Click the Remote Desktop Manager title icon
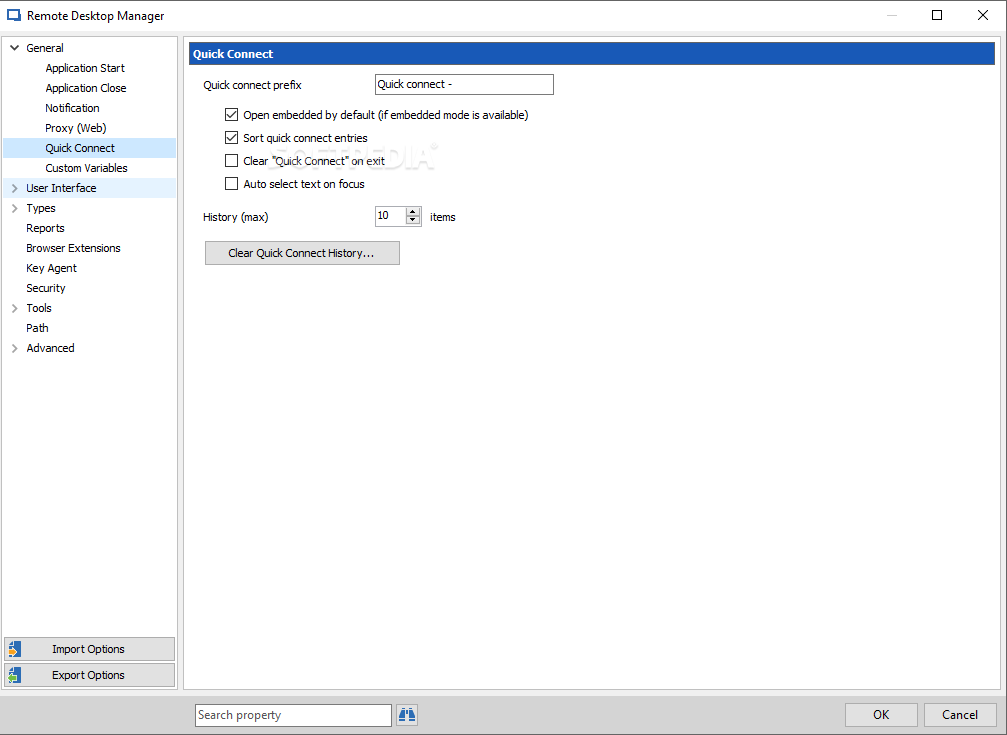1007x735 pixels. pyautogui.click(x=13, y=15)
